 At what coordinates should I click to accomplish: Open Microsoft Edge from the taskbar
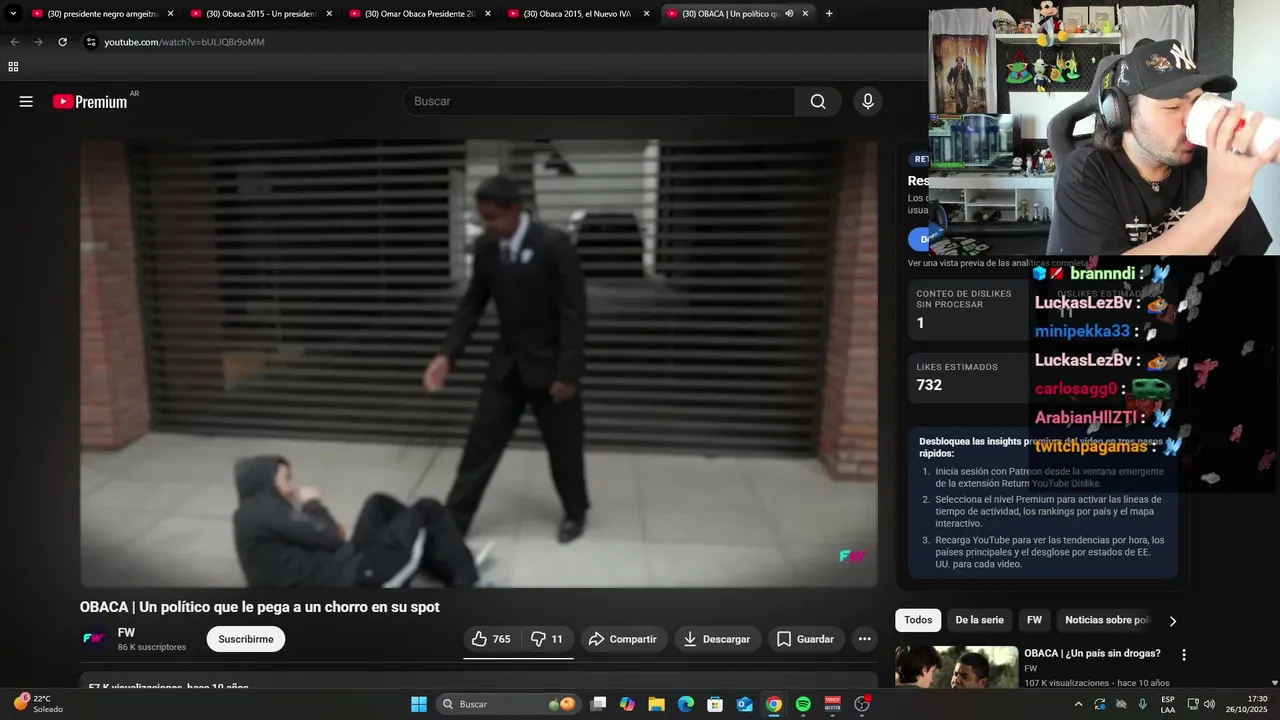(686, 704)
